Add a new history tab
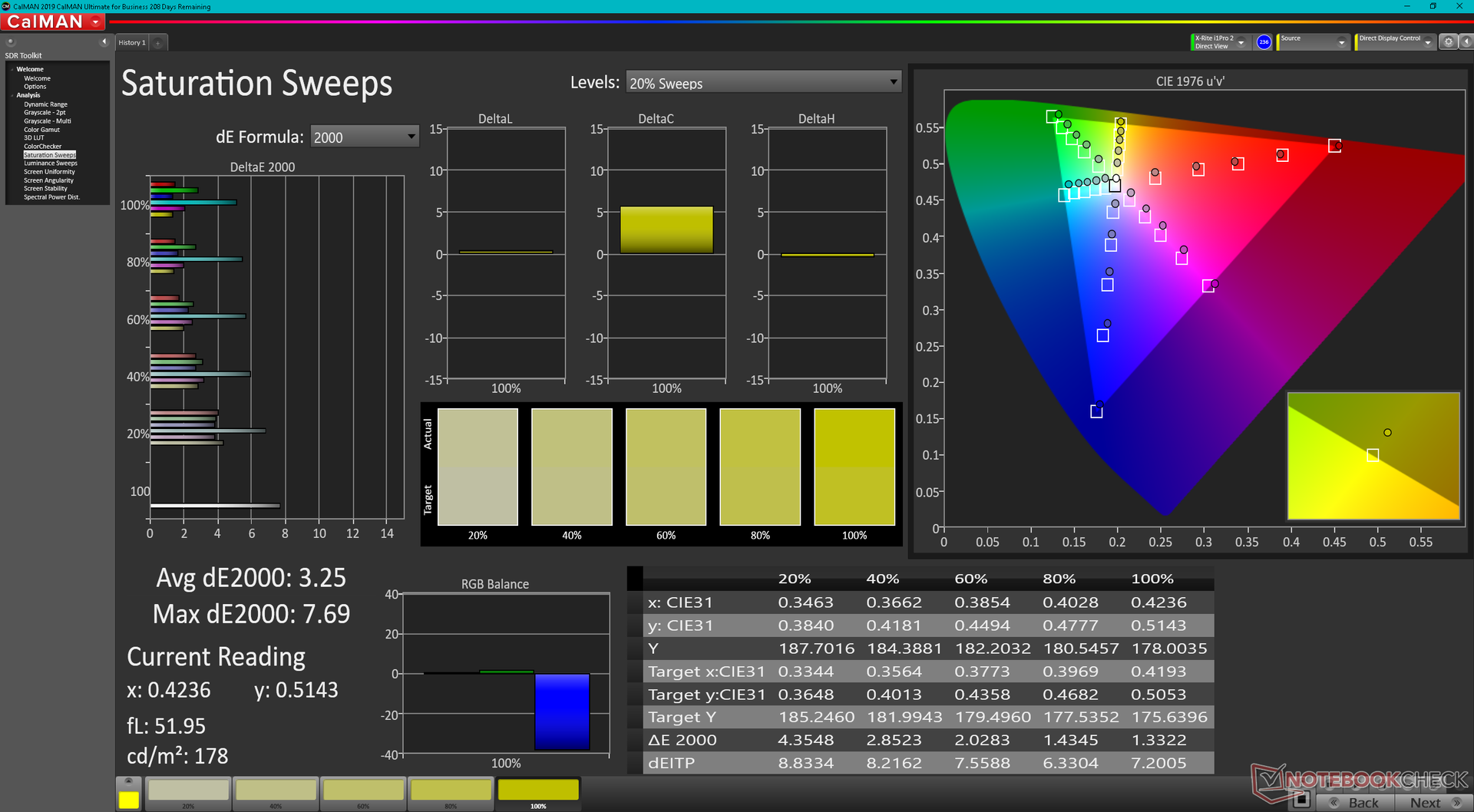Image resolution: width=1474 pixels, height=812 pixels. click(x=157, y=43)
